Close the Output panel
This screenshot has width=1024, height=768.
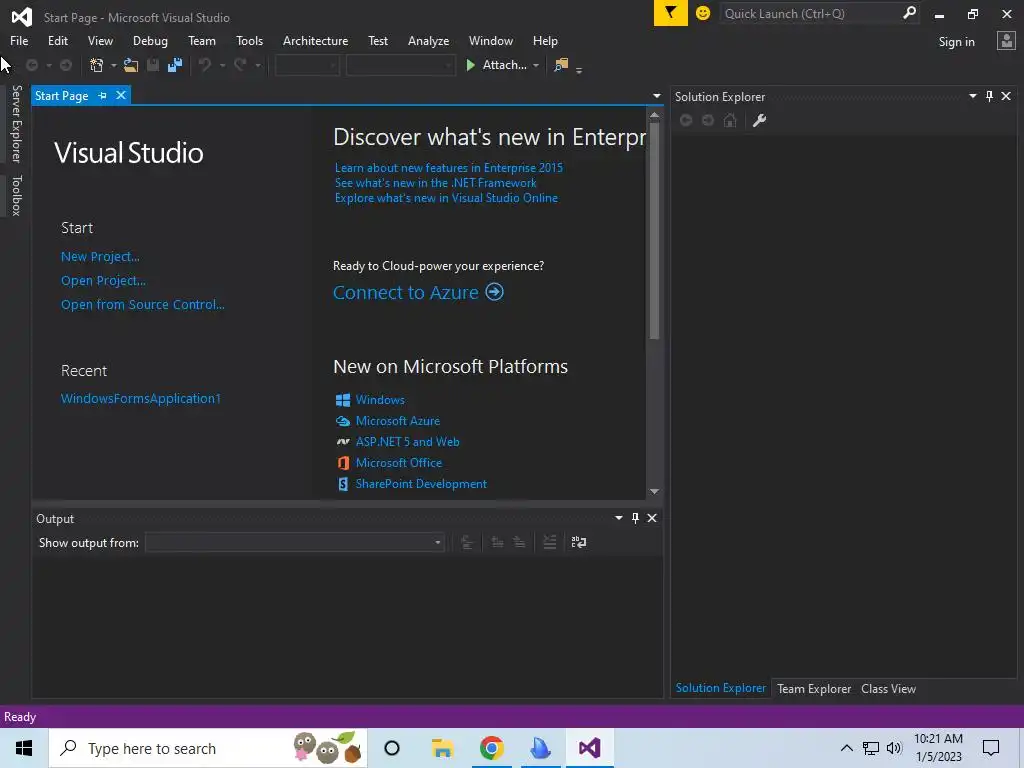(652, 518)
